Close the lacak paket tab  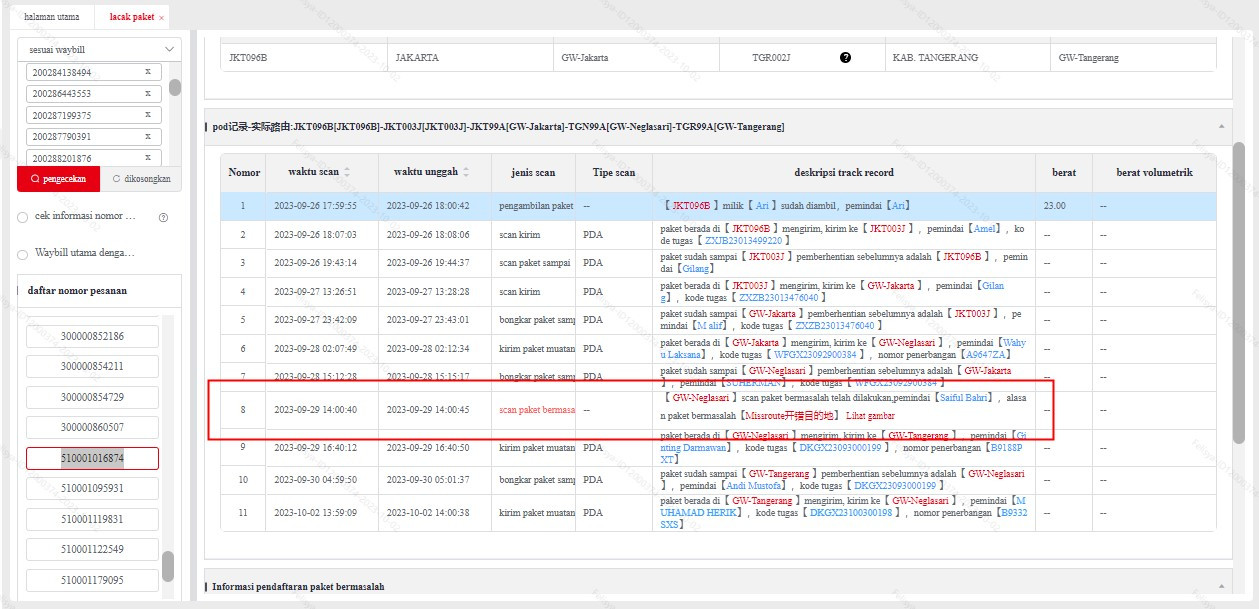(x=162, y=18)
